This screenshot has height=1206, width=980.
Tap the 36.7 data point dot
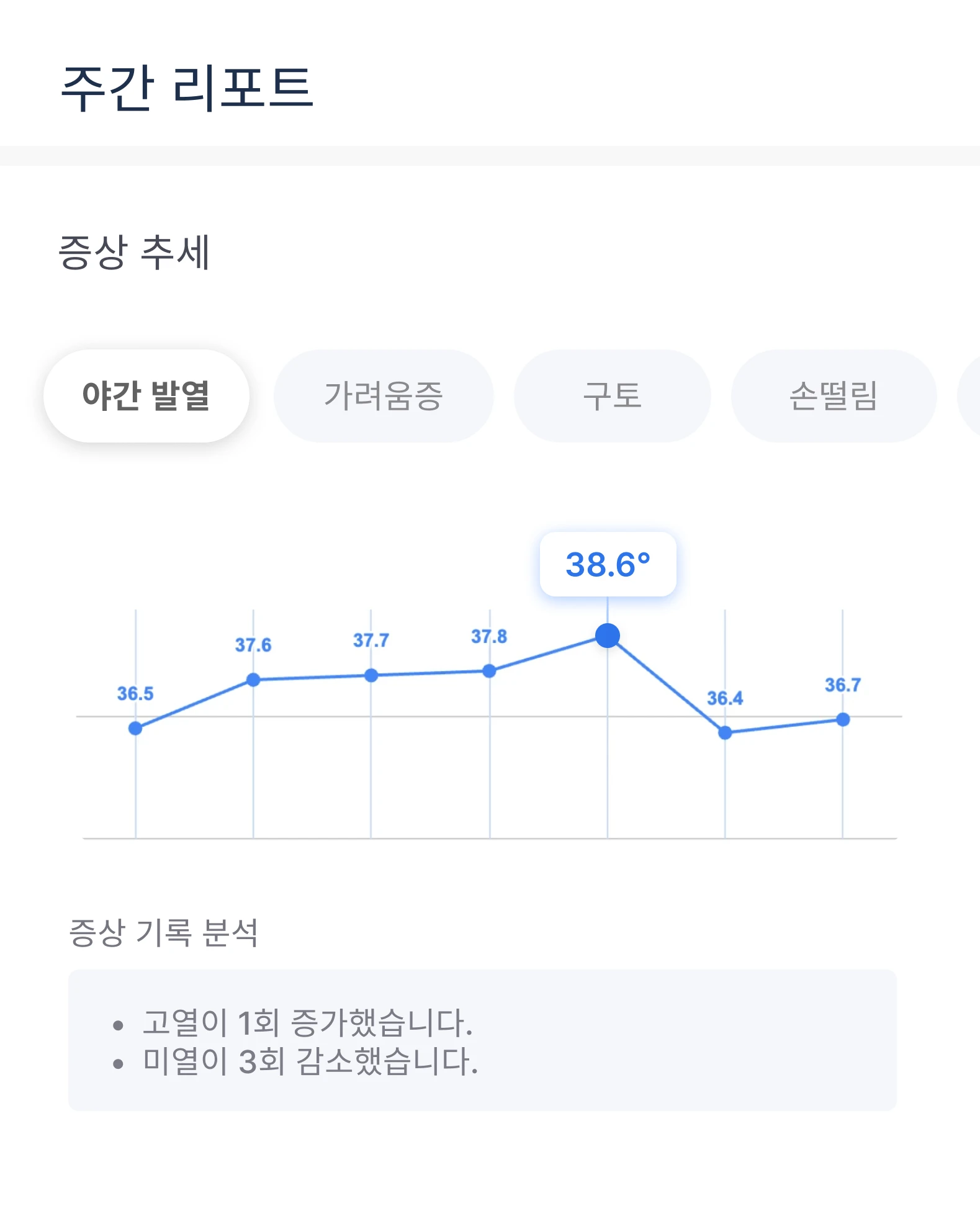(x=843, y=719)
